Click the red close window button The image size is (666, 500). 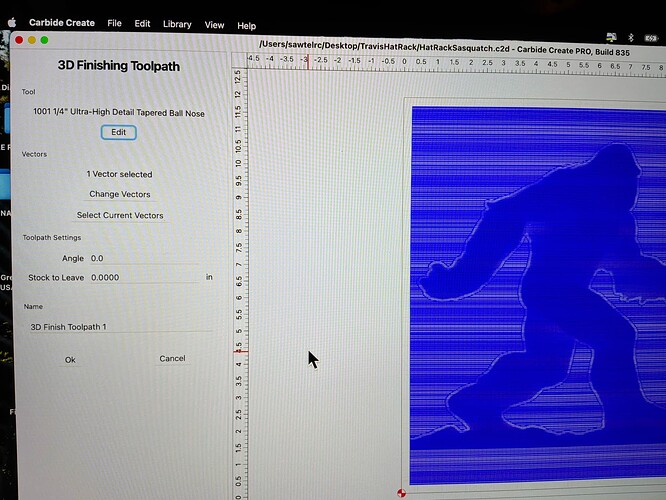tap(19, 40)
